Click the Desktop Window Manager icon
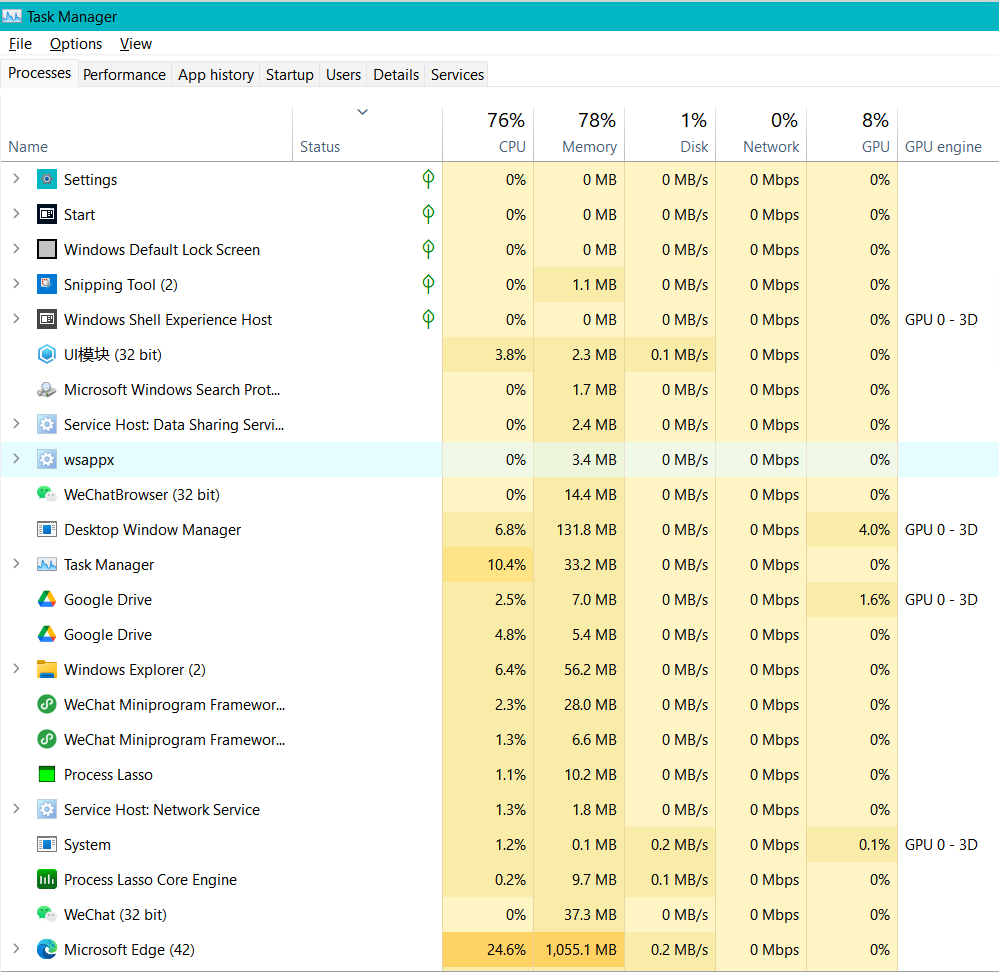This screenshot has height=974, width=999. pos(47,530)
